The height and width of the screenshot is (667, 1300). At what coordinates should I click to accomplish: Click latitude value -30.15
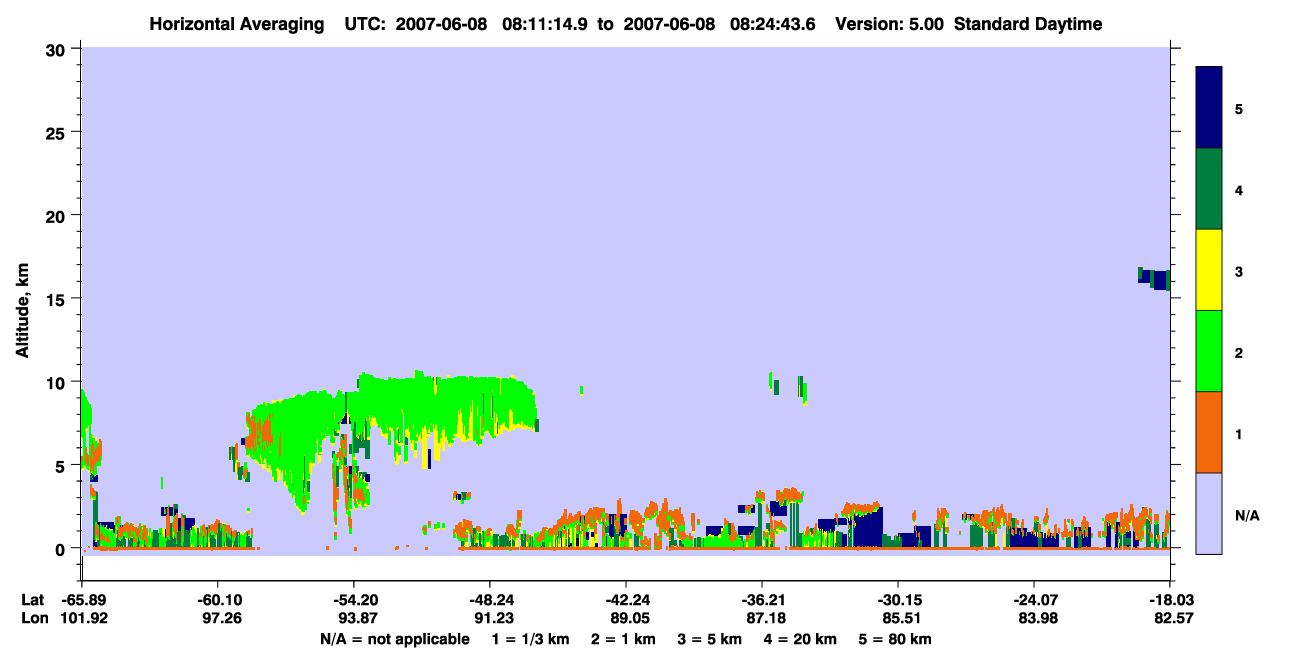pyautogui.click(x=898, y=600)
